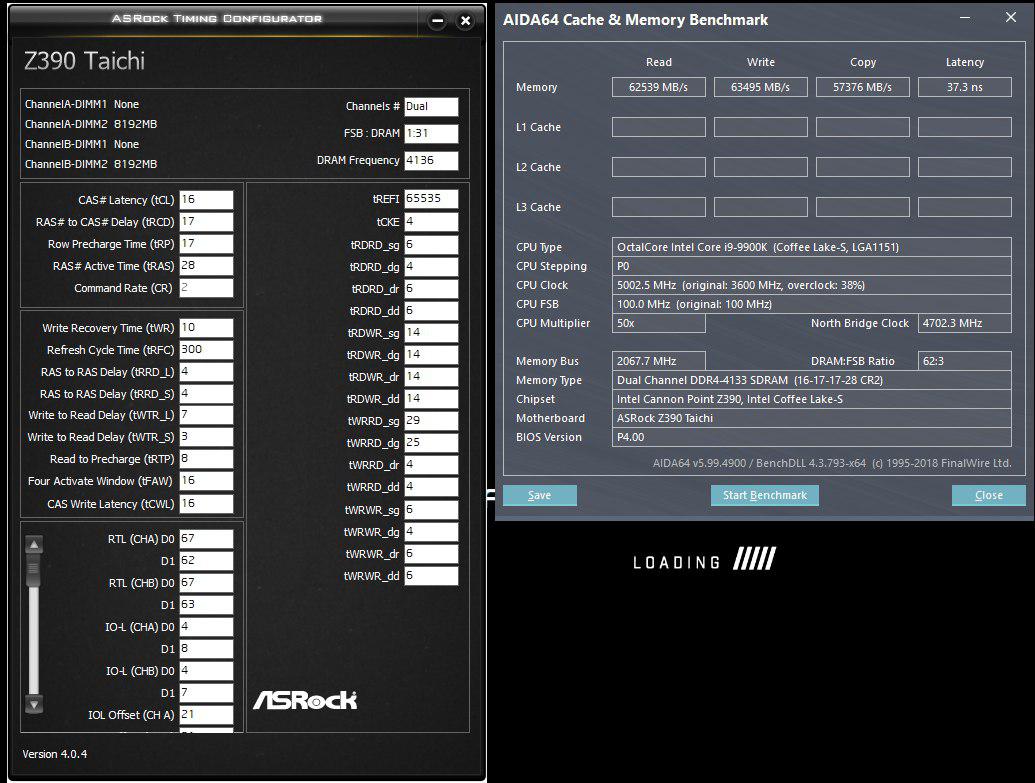Click IO-L (CHA) D0 field

(x=206, y=627)
